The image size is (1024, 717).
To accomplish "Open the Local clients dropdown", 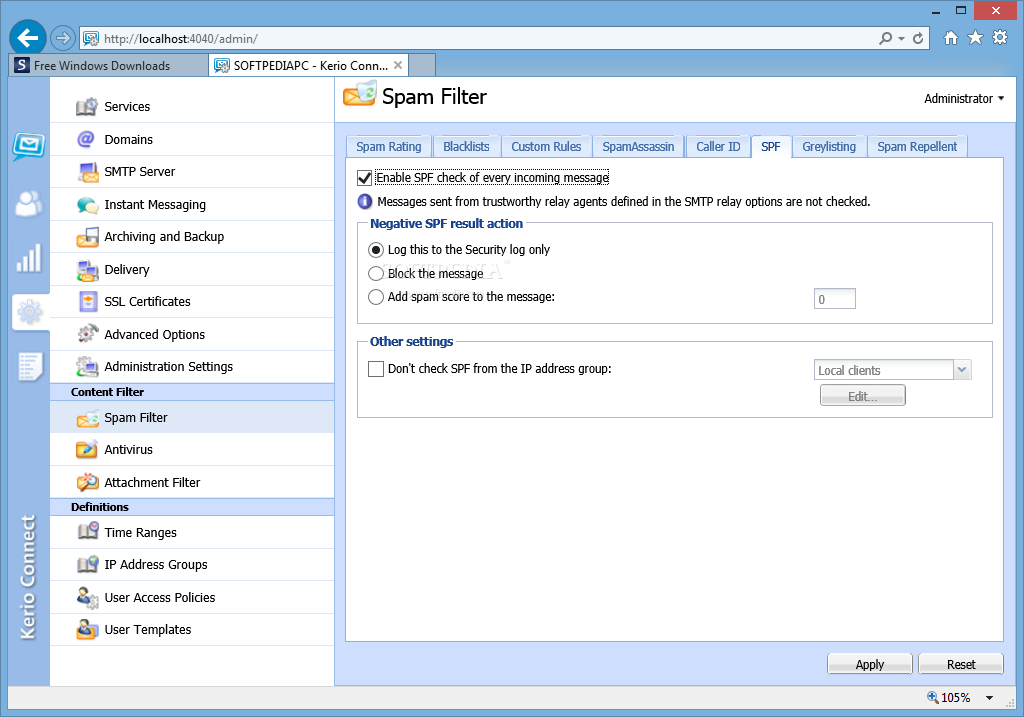I will [962, 370].
